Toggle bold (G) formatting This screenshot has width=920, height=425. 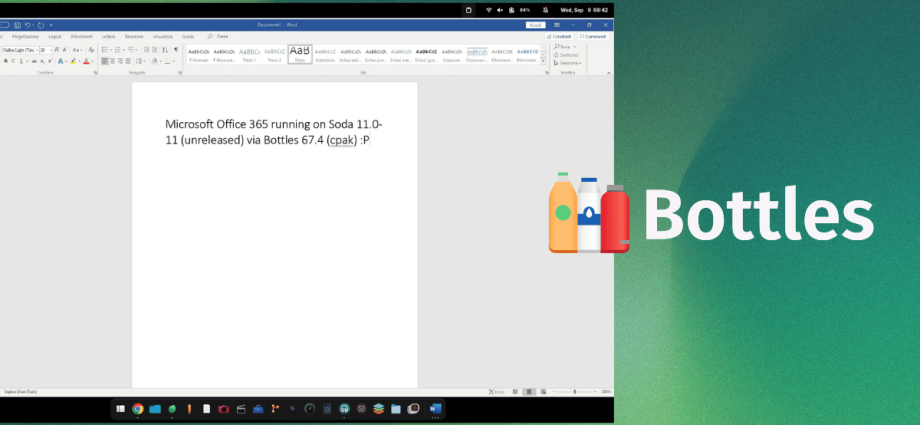(6, 61)
